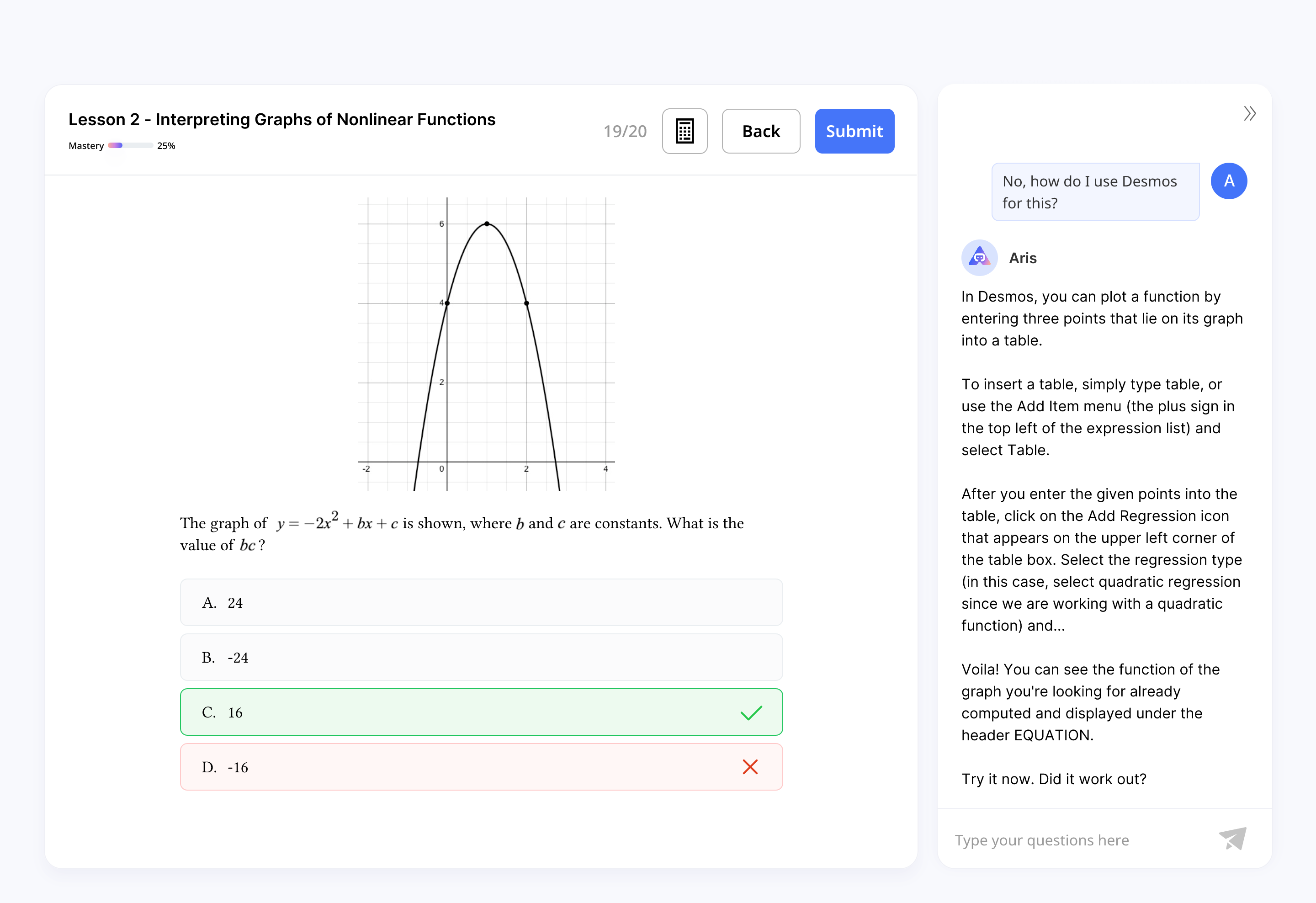Click the parabola vertex point on graph
This screenshot has height=903, width=1316.
487,224
